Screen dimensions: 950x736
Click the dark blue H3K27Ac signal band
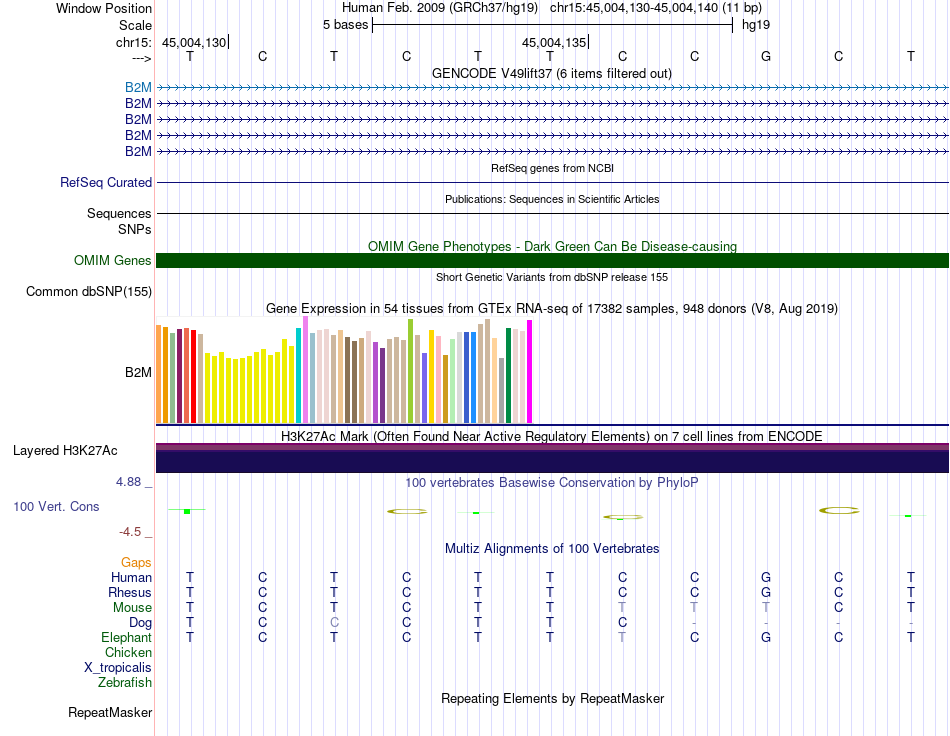click(552, 462)
